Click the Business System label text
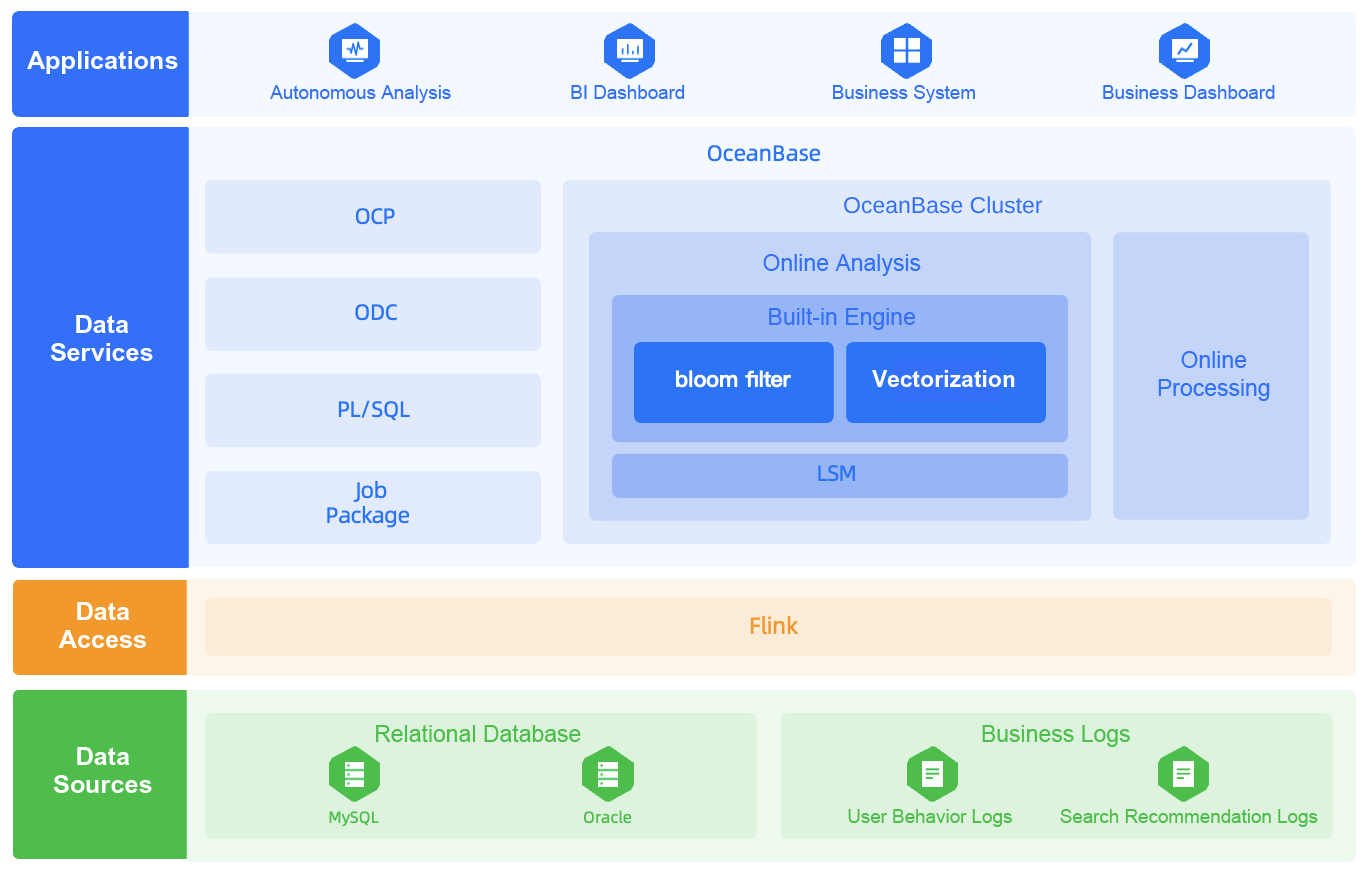 tap(903, 93)
